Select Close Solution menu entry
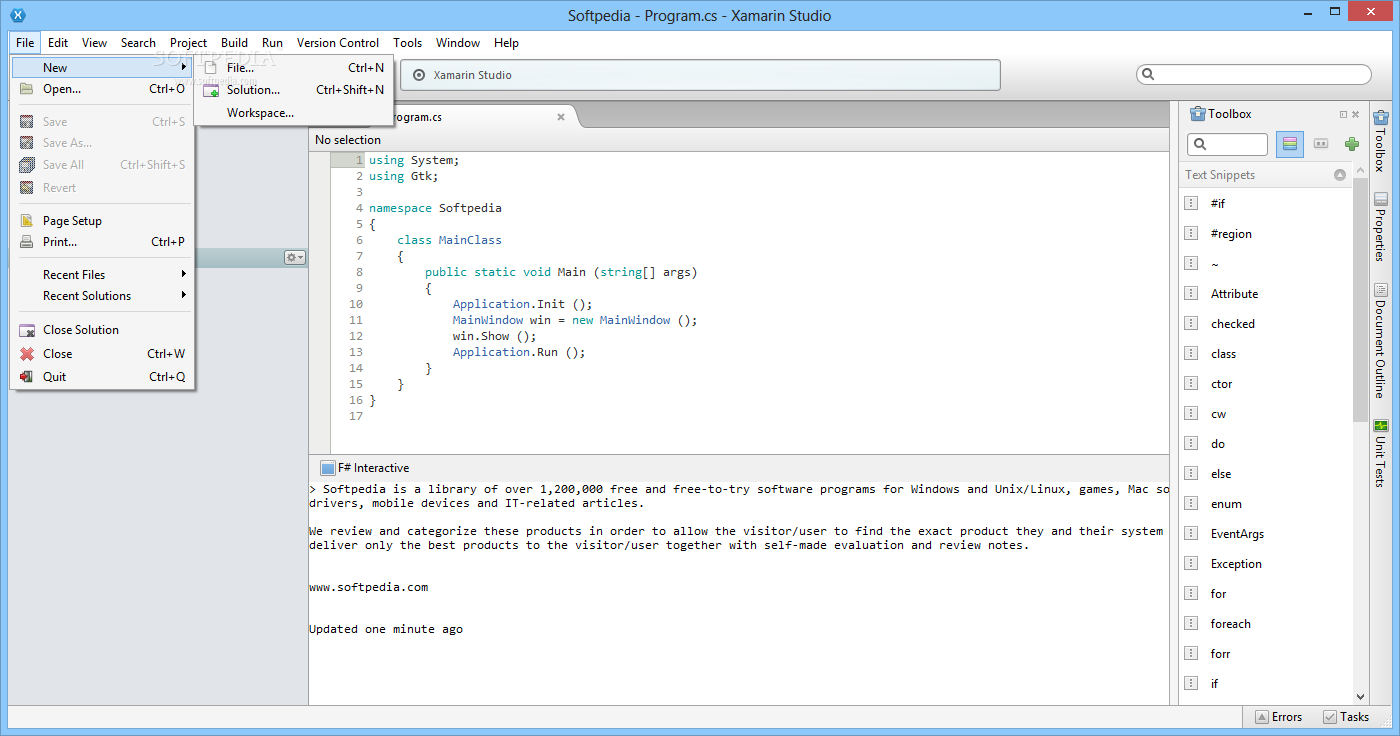Viewport: 1400px width, 736px height. (102, 330)
